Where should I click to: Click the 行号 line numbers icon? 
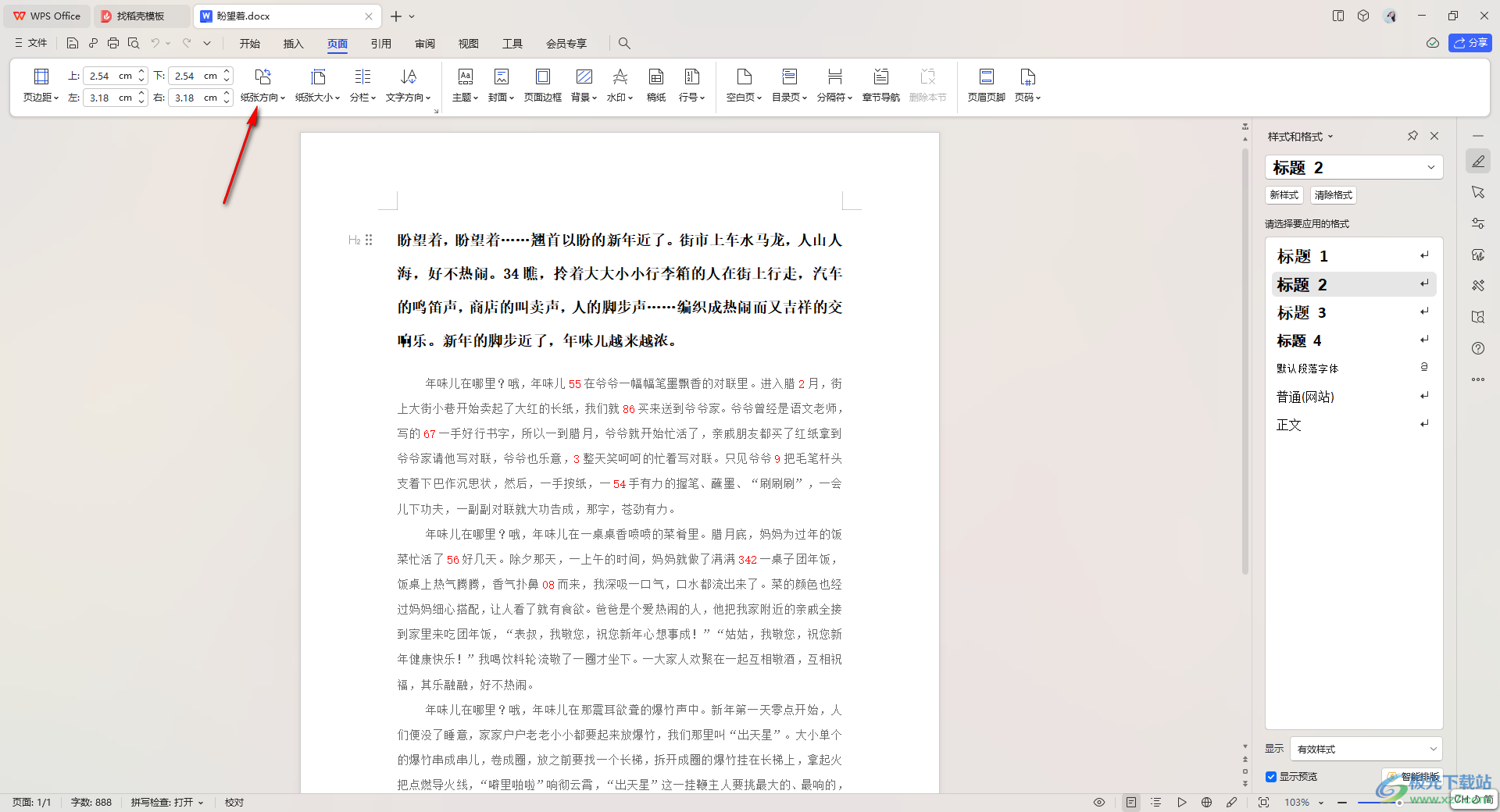[691, 77]
